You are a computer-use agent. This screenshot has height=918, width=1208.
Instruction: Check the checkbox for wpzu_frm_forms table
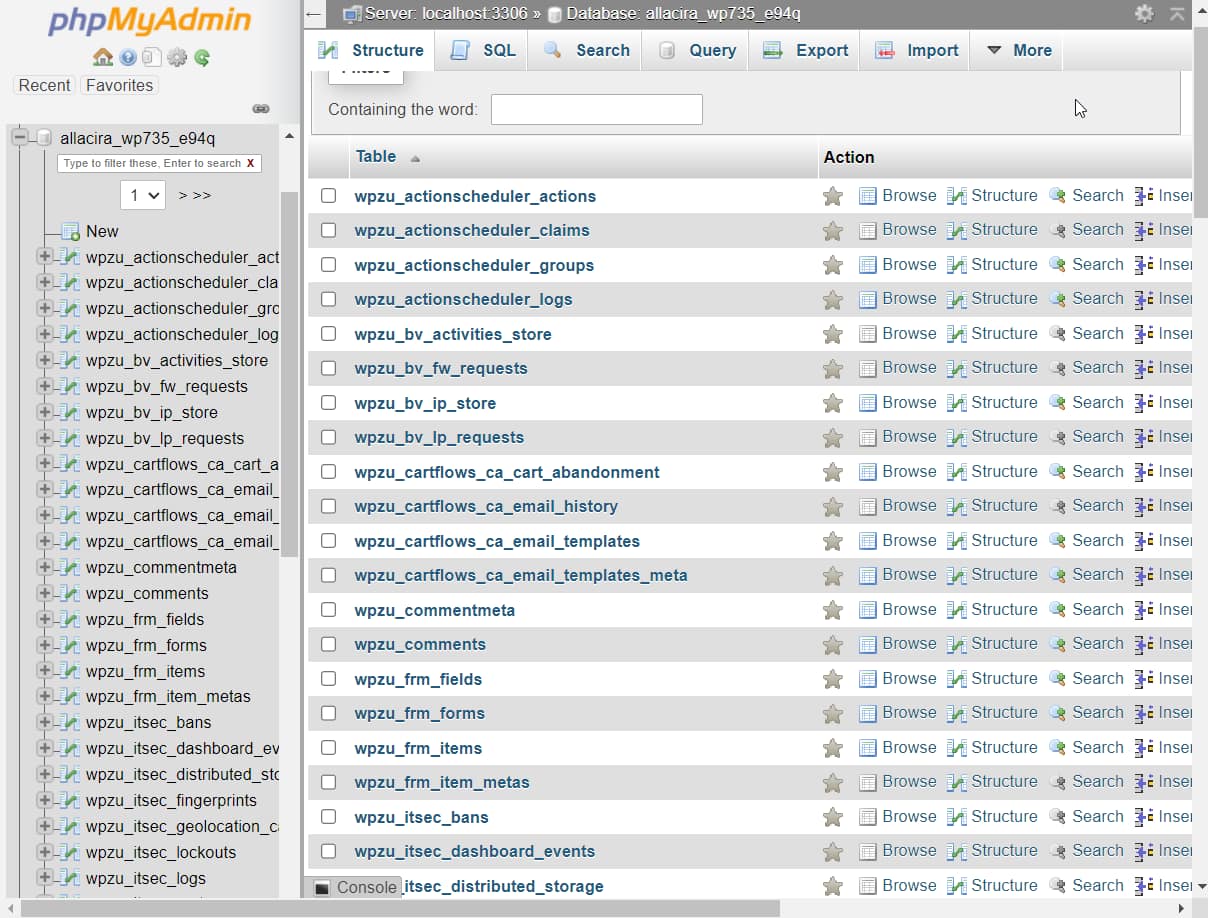coord(328,712)
